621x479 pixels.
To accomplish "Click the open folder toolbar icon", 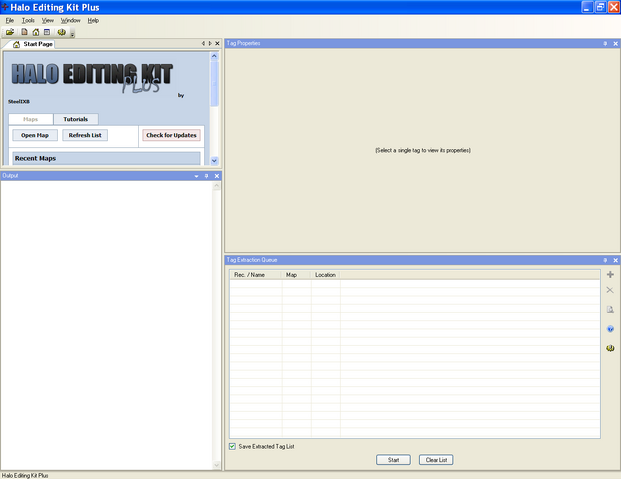I will [10, 32].
